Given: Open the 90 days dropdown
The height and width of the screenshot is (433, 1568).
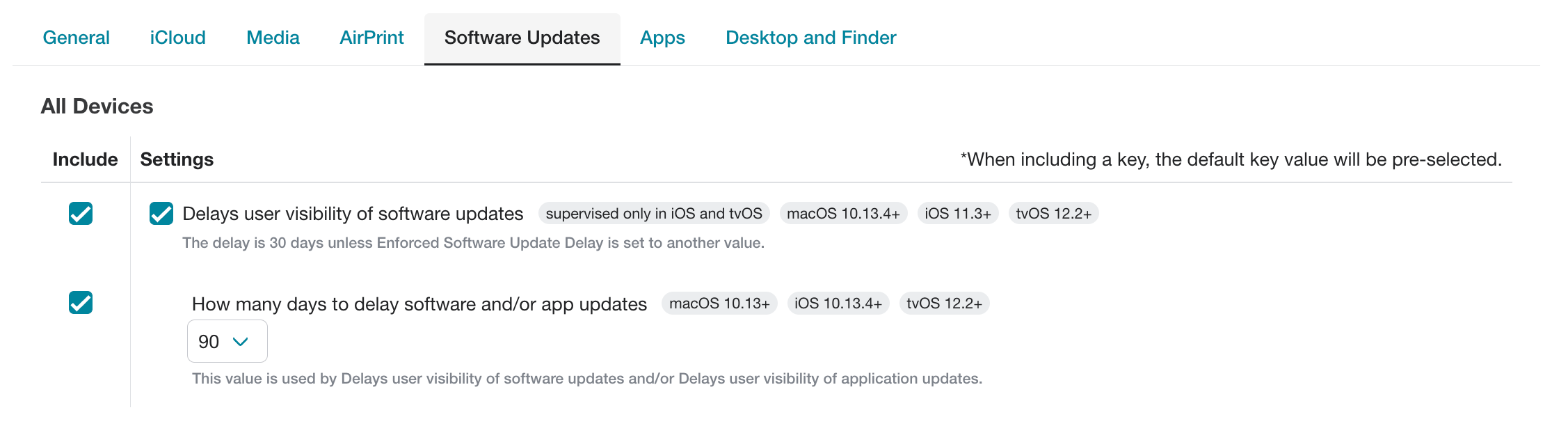Looking at the screenshot, I should click(227, 341).
